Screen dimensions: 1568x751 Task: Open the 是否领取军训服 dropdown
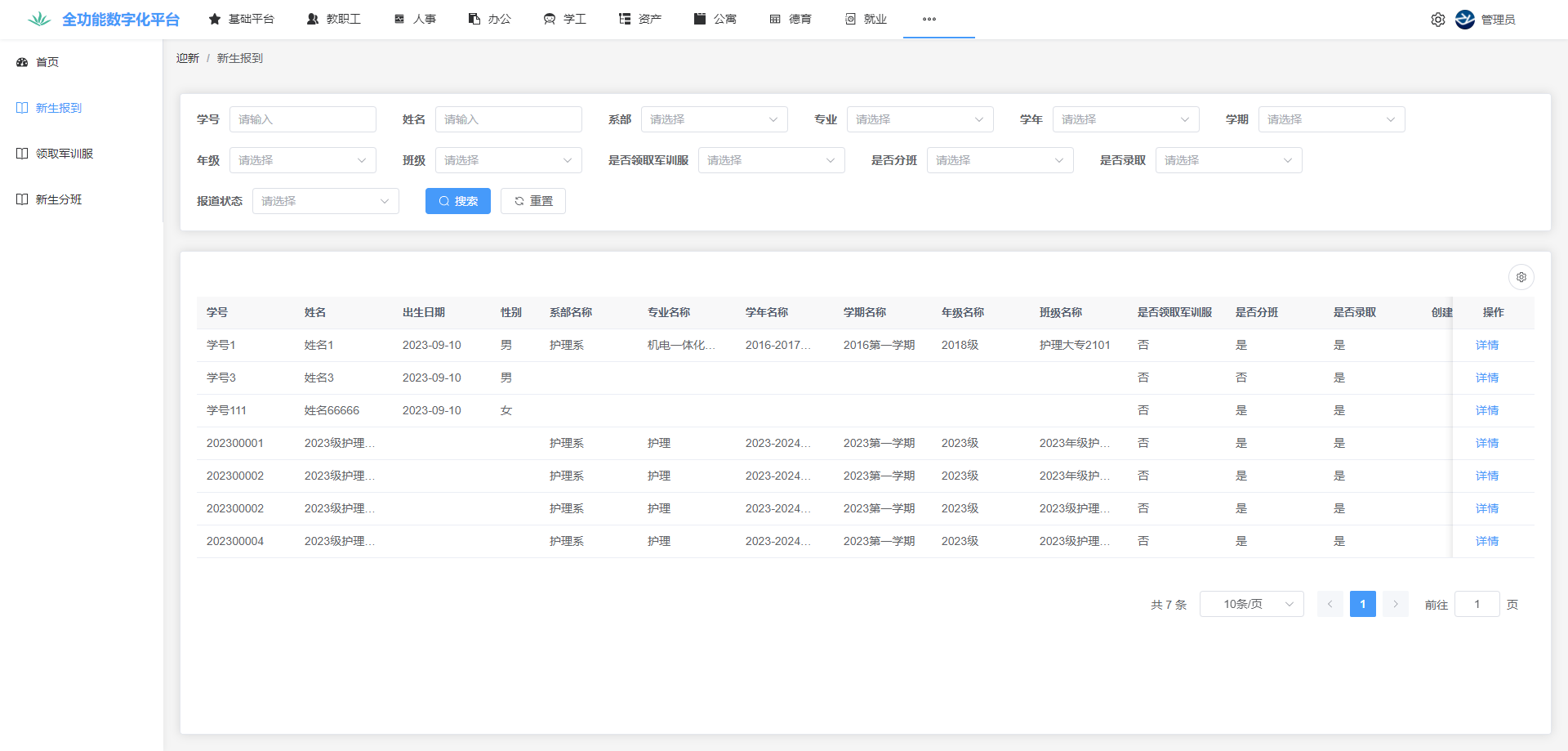click(x=771, y=160)
